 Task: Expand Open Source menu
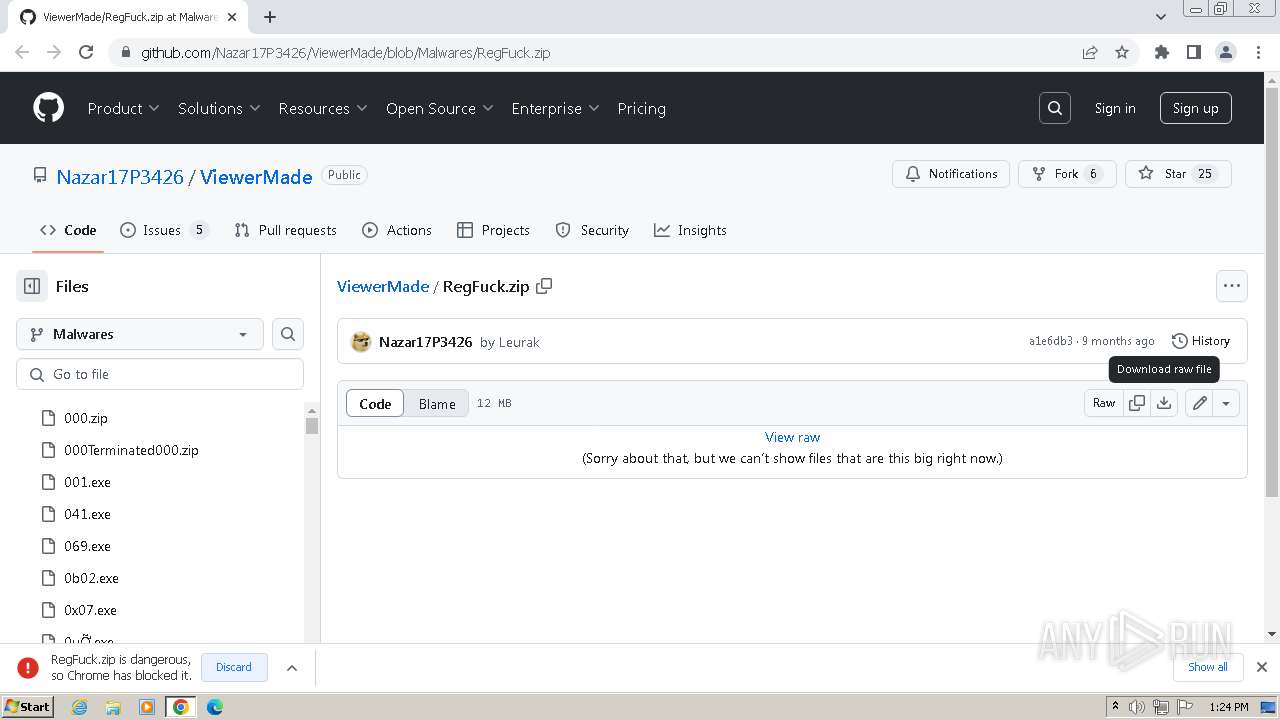pyautogui.click(x=440, y=108)
